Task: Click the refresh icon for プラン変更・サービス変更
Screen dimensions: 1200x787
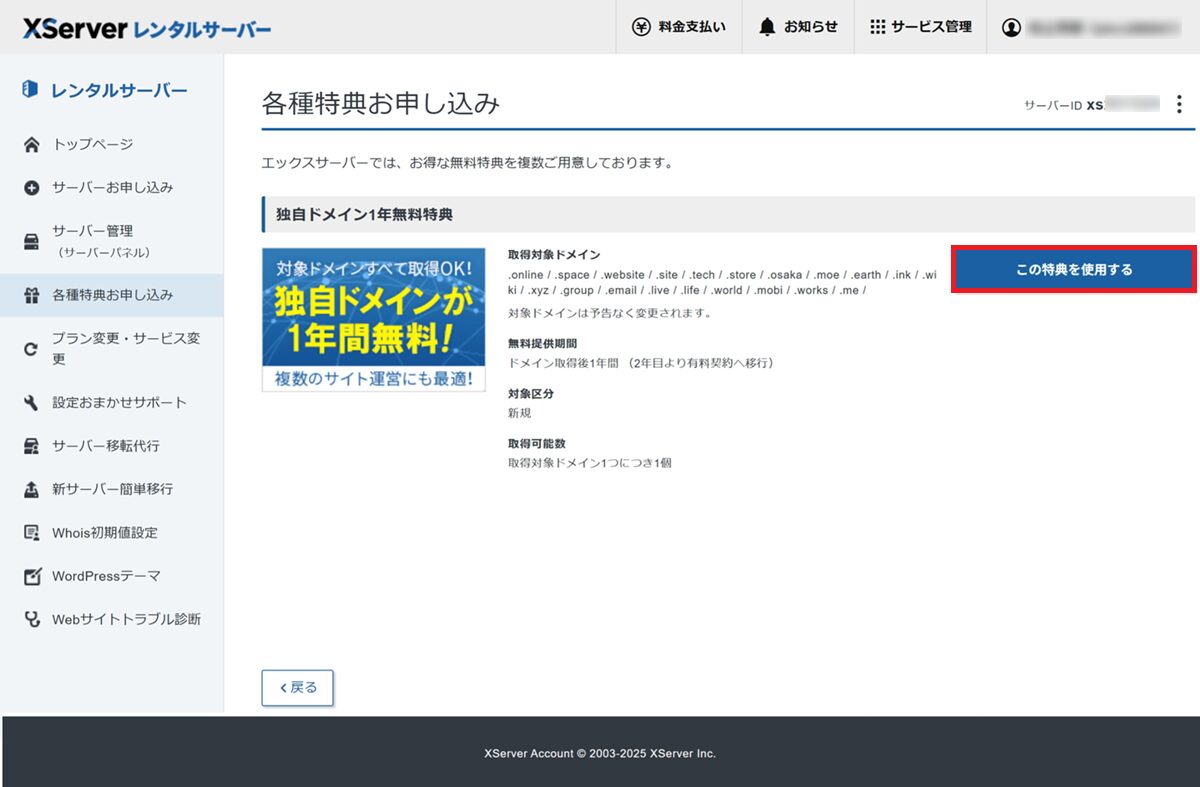Action: point(32,349)
